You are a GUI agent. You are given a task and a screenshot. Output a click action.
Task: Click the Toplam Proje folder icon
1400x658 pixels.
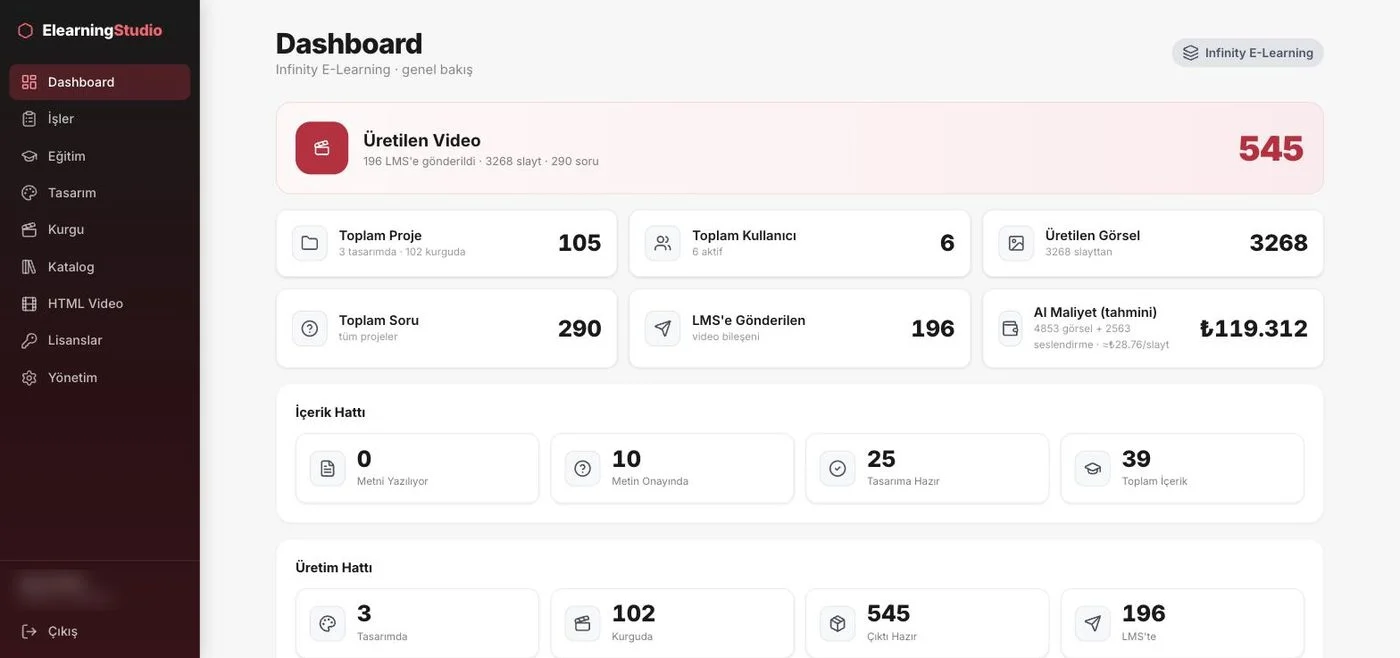click(310, 243)
